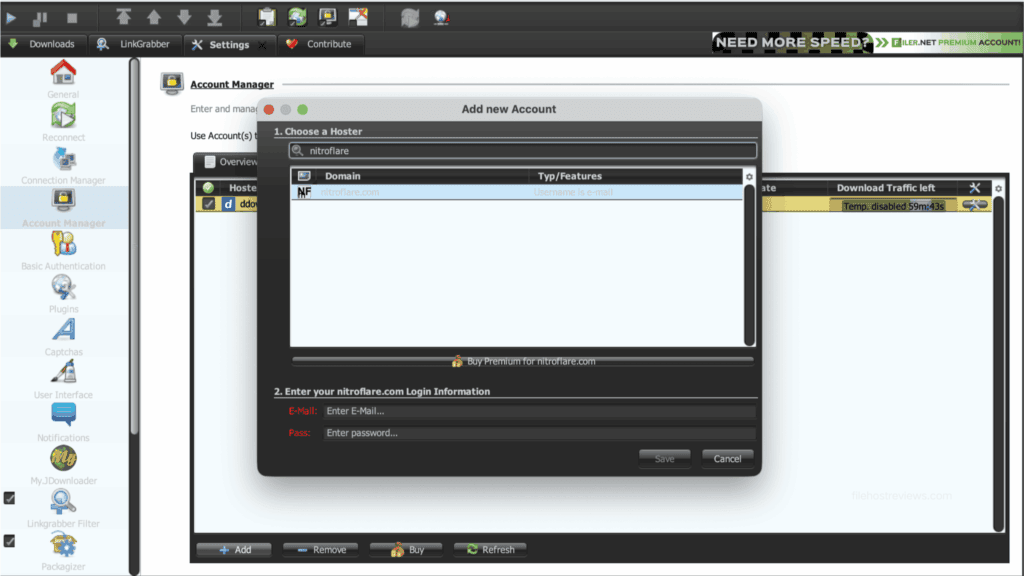Click the settings sidebar scrollbar
Image resolution: width=1024 pixels, height=576 pixels.
[x=134, y=247]
